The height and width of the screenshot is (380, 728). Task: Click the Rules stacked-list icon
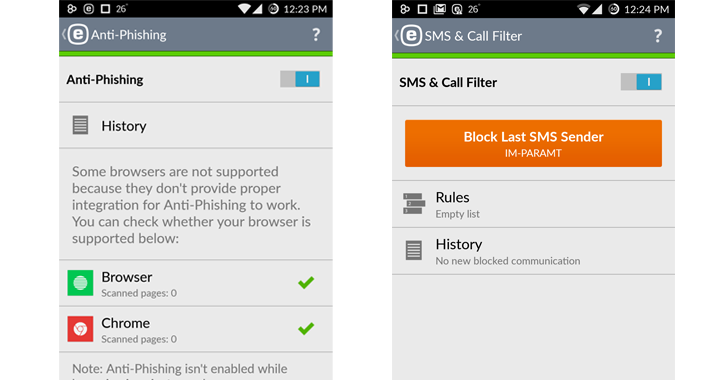click(x=414, y=204)
